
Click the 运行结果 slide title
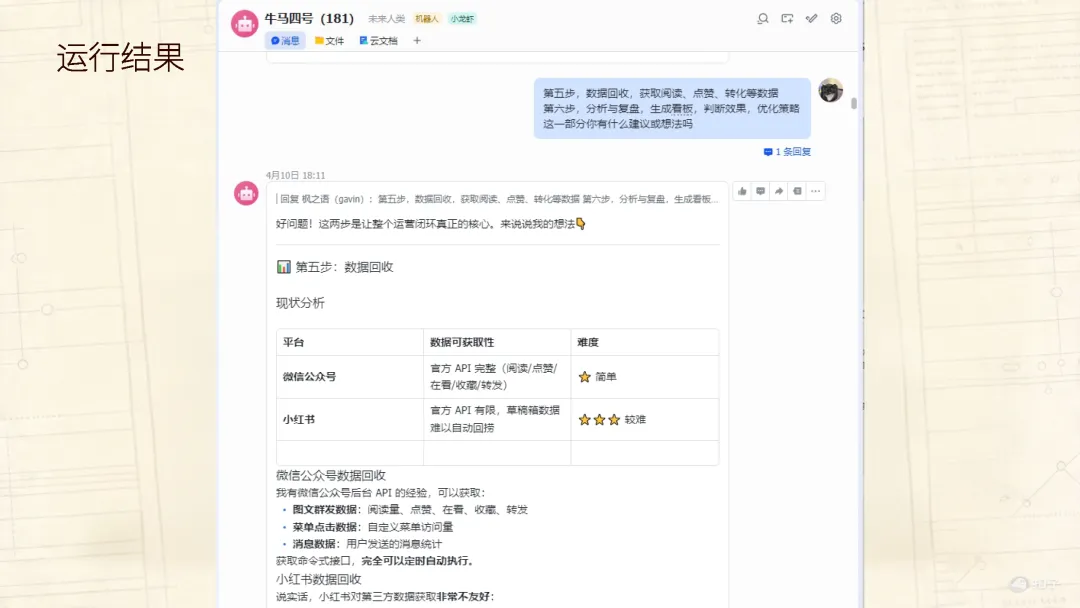click(x=121, y=57)
